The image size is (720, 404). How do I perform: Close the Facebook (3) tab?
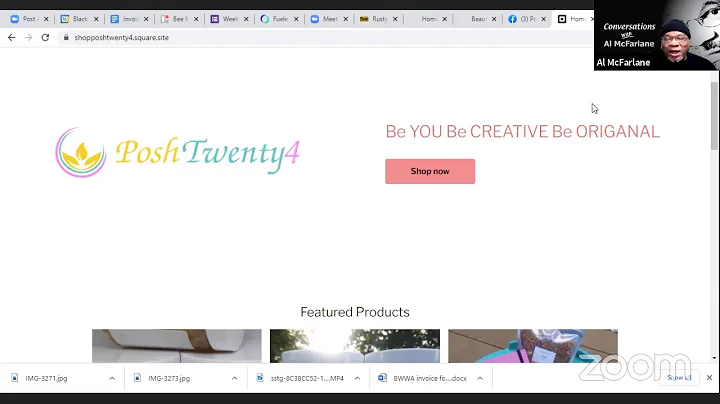(544, 19)
